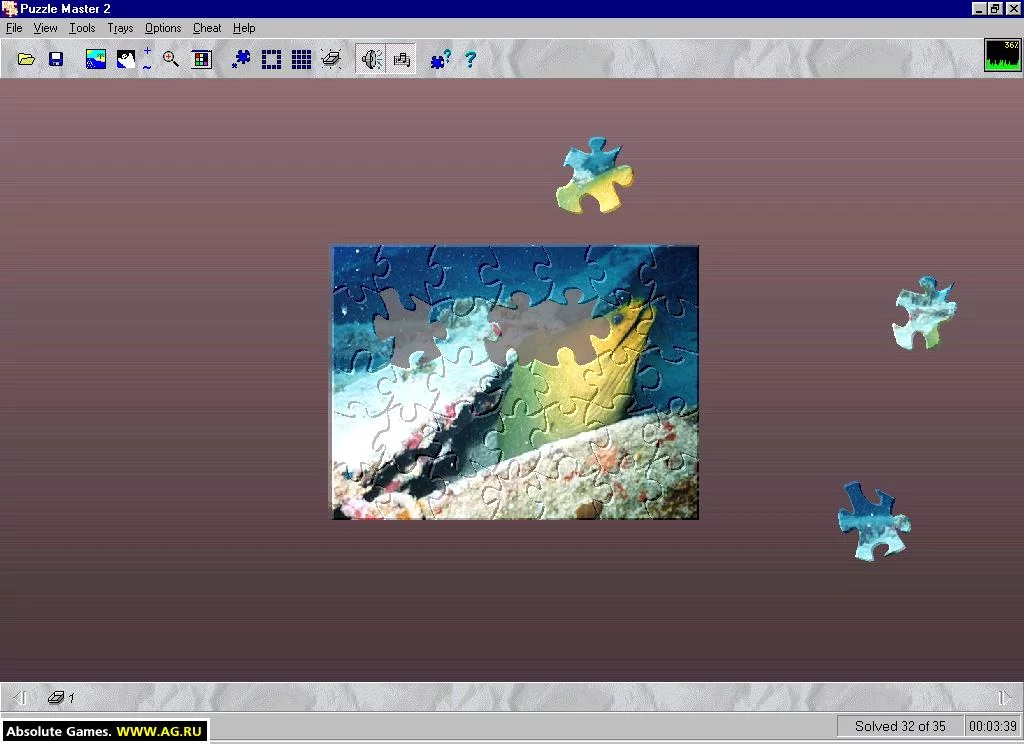
Task: Select the loose yellow and blue puzzle piece
Action: pyautogui.click(x=594, y=176)
